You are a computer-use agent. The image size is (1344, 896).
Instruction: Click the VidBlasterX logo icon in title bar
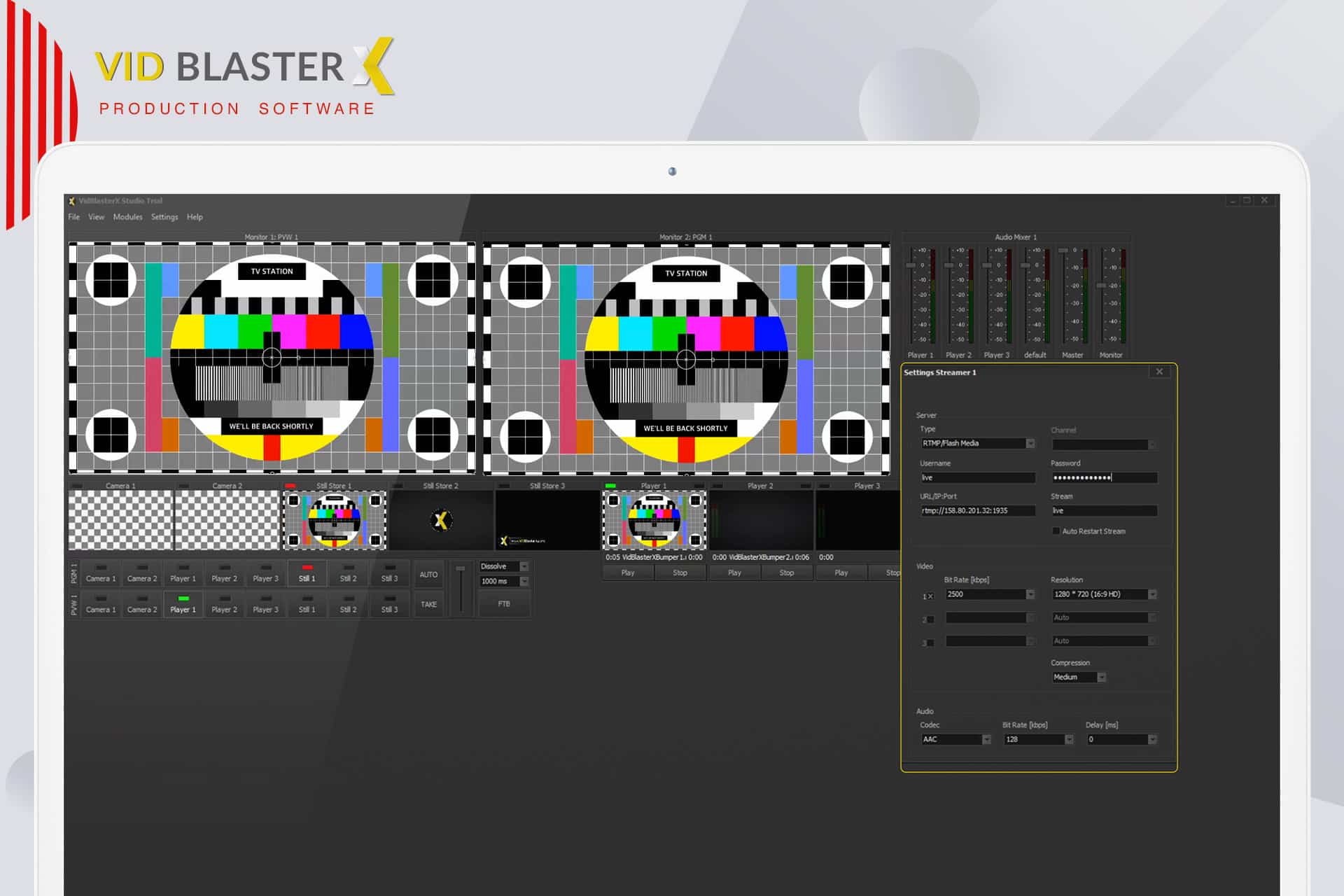click(x=71, y=201)
